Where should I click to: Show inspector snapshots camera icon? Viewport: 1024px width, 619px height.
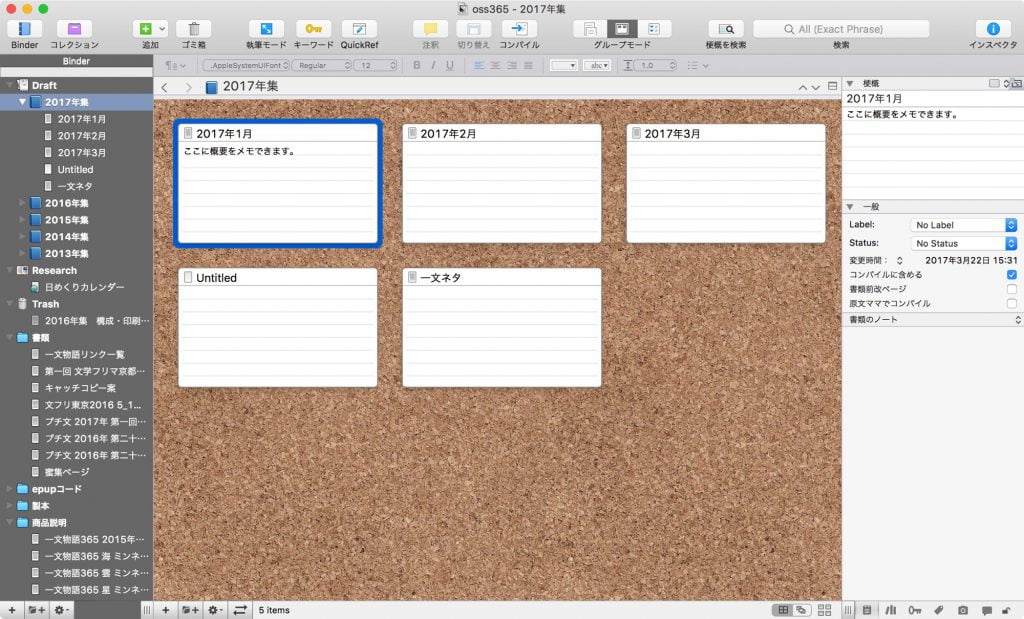[x=963, y=610]
